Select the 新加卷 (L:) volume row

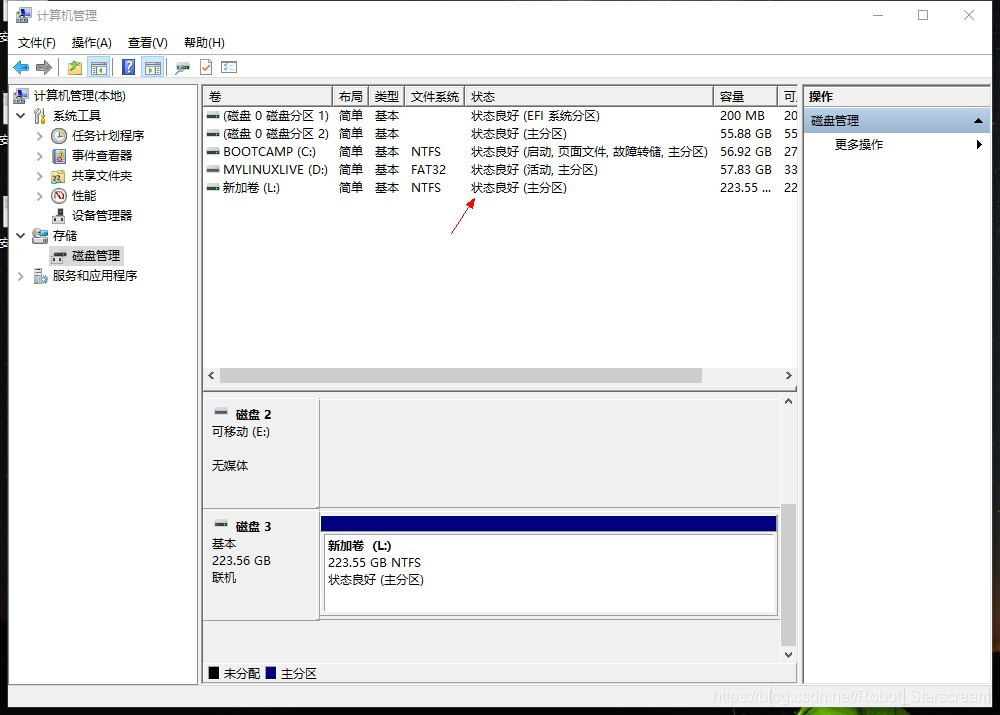(x=501, y=188)
